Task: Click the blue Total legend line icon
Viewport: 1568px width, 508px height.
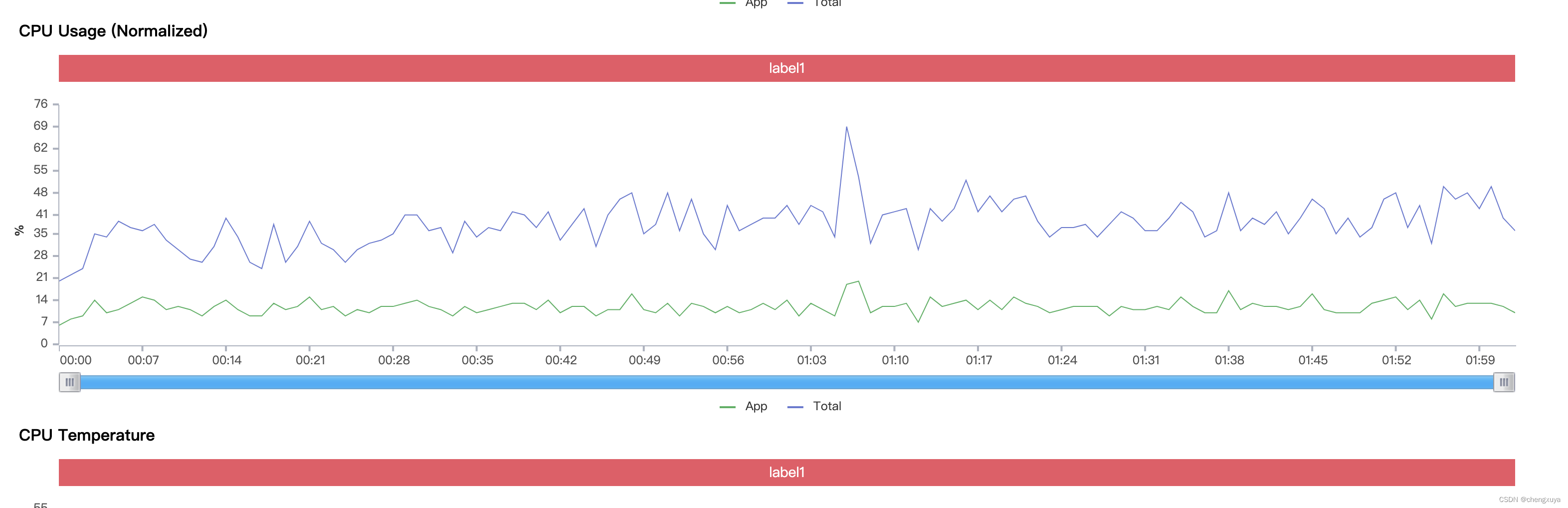Action: point(795,407)
